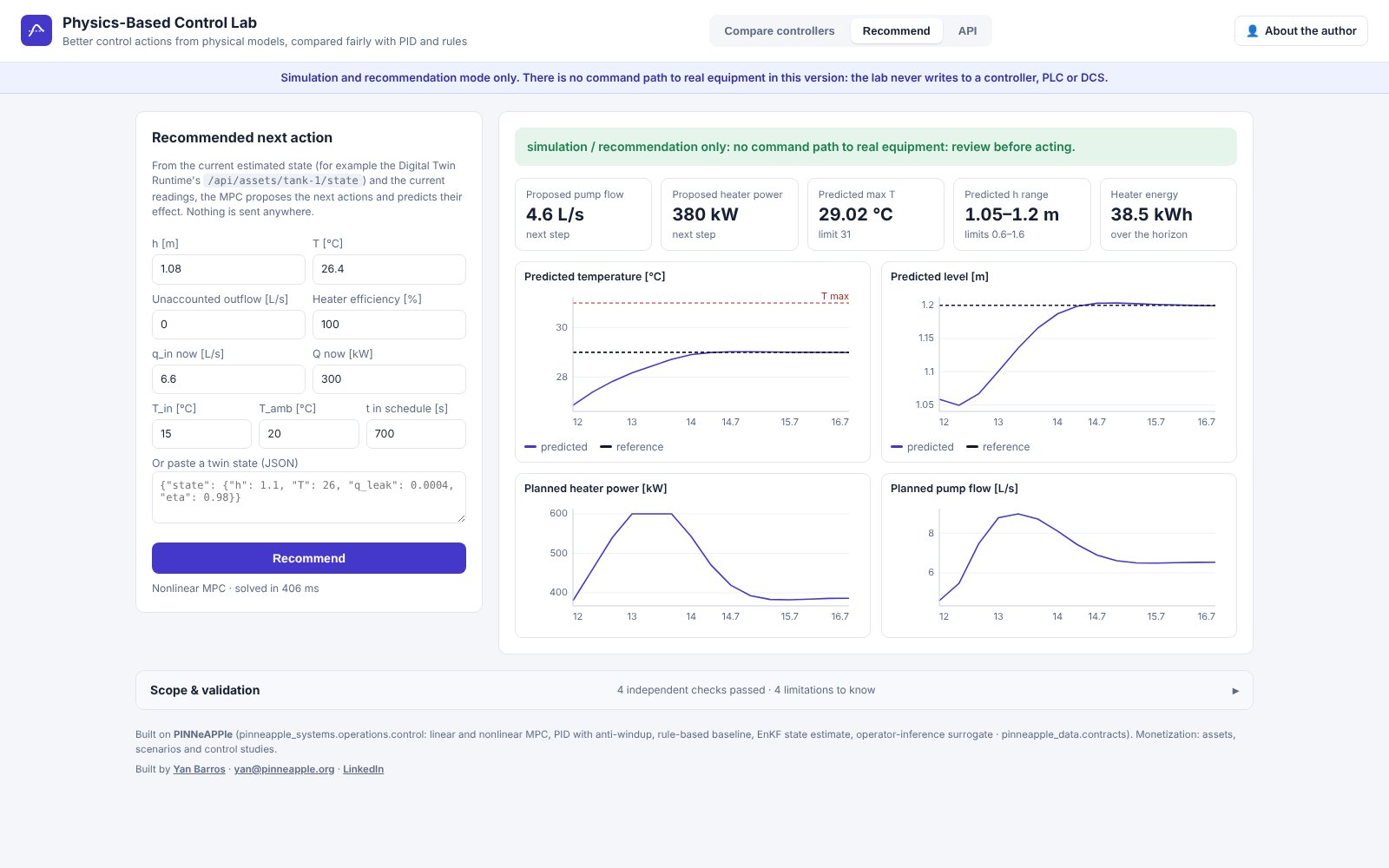Click the Recommended next action heading
The height and width of the screenshot is (868, 1389).
tap(242, 137)
